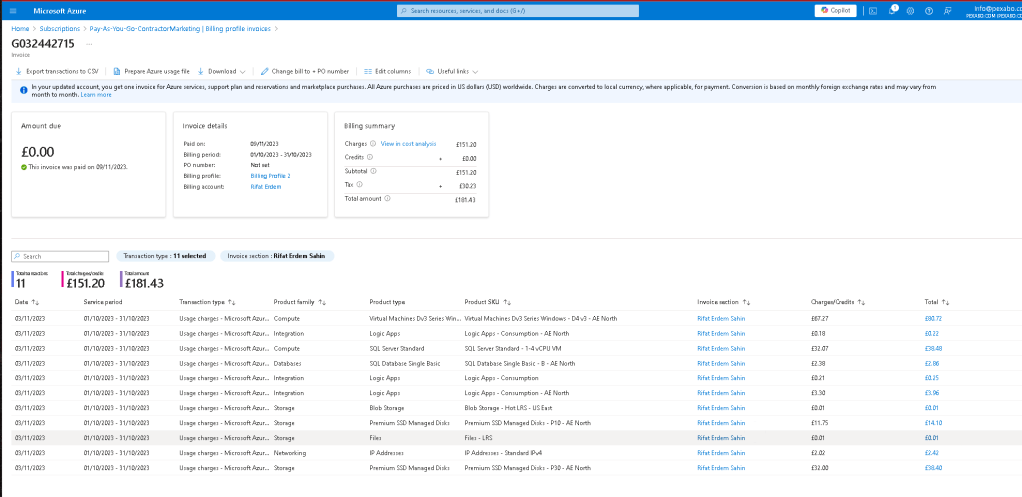Open Copilot in the Azure header
This screenshot has height=497, width=1022.
(x=835, y=10)
